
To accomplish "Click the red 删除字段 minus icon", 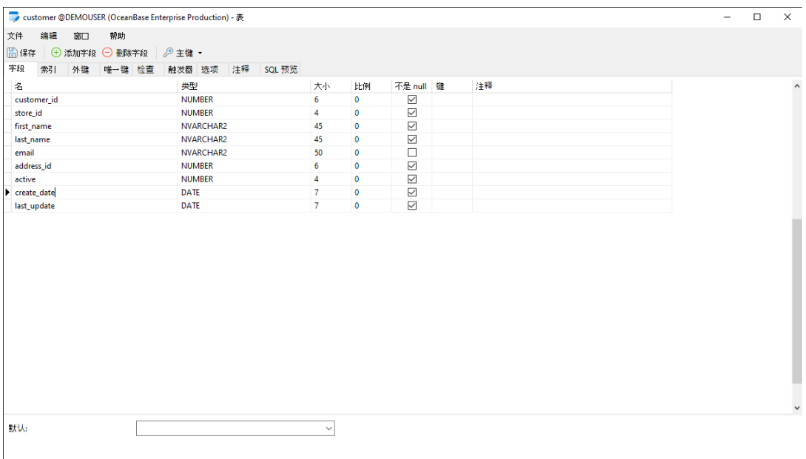I will coord(107,52).
